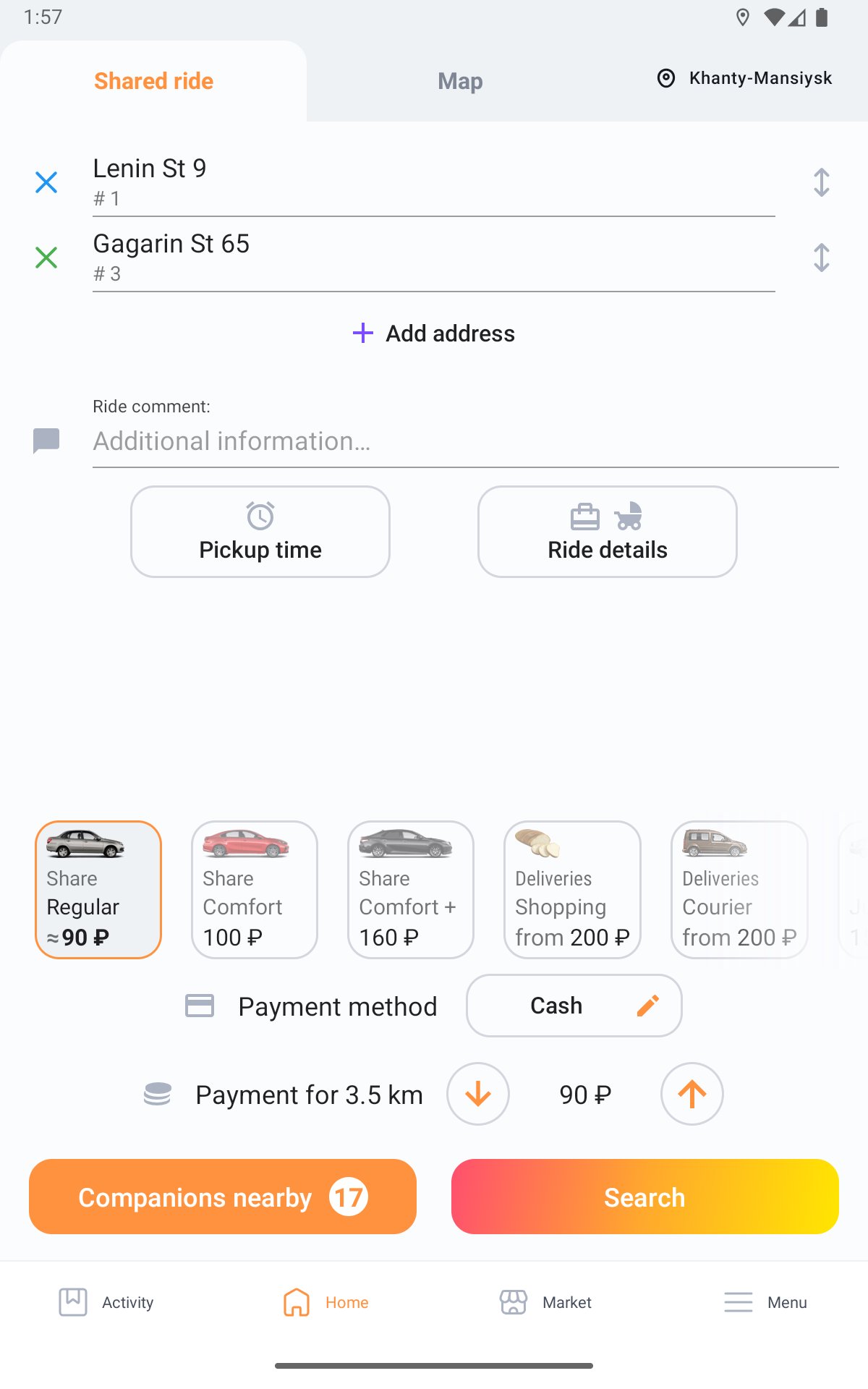Switch to the Map tab
Viewport: 868px width, 1389px height.
(460, 81)
